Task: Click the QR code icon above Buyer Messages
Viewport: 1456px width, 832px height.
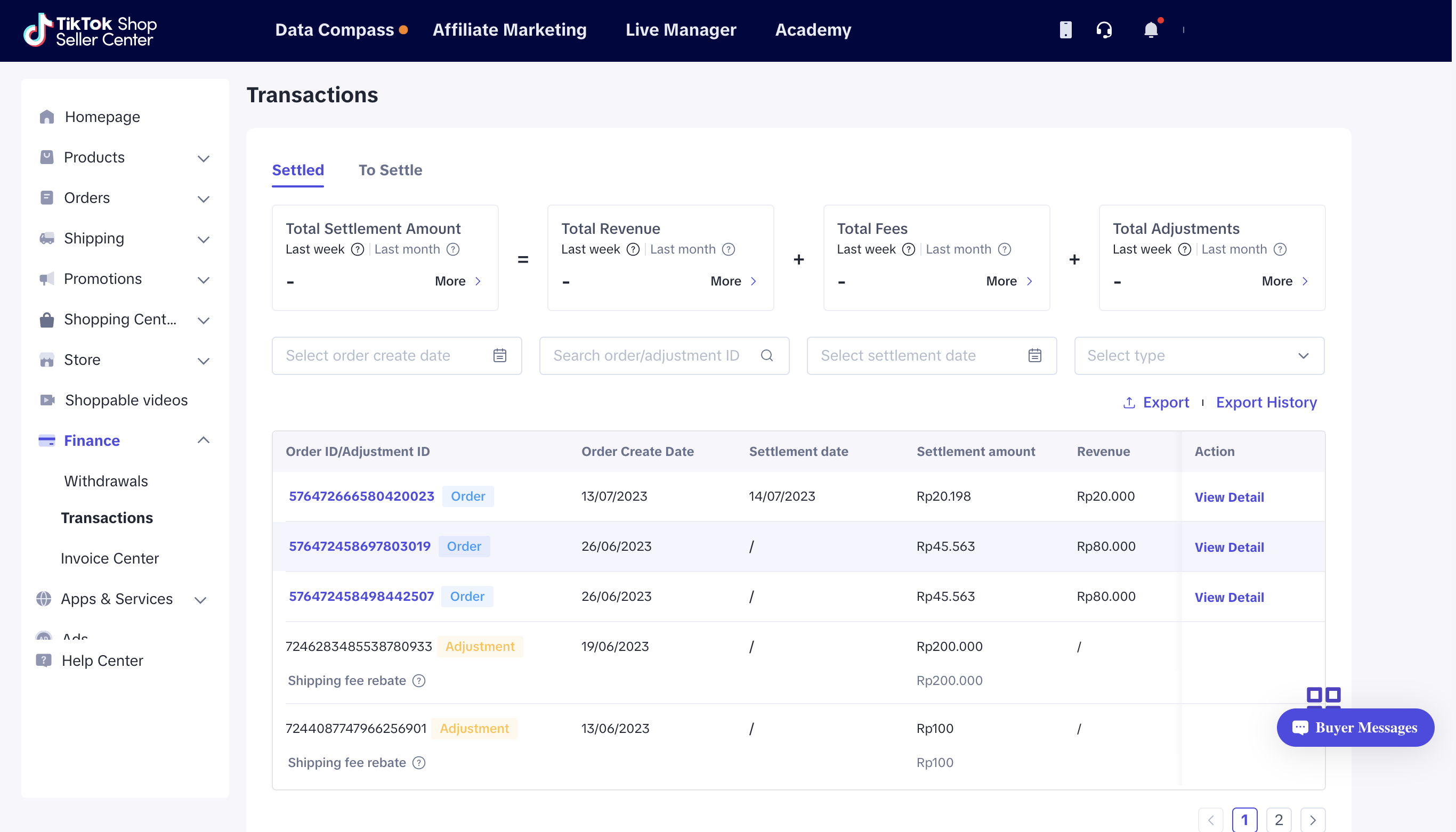Action: 1323,696
